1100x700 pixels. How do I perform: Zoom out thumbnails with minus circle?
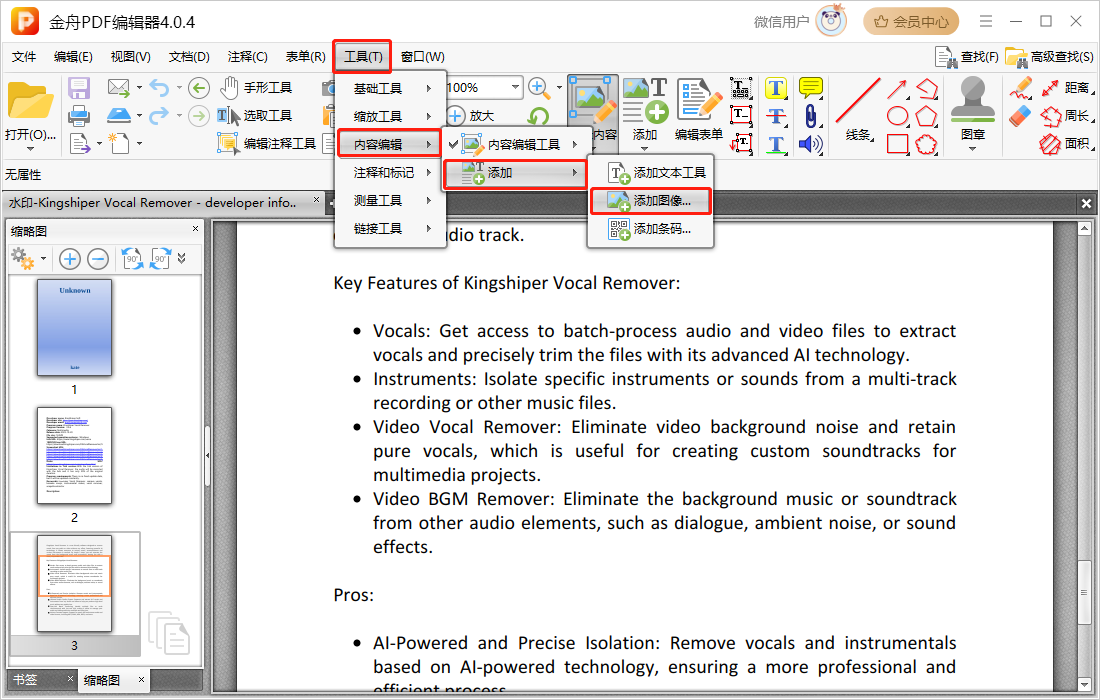(98, 259)
